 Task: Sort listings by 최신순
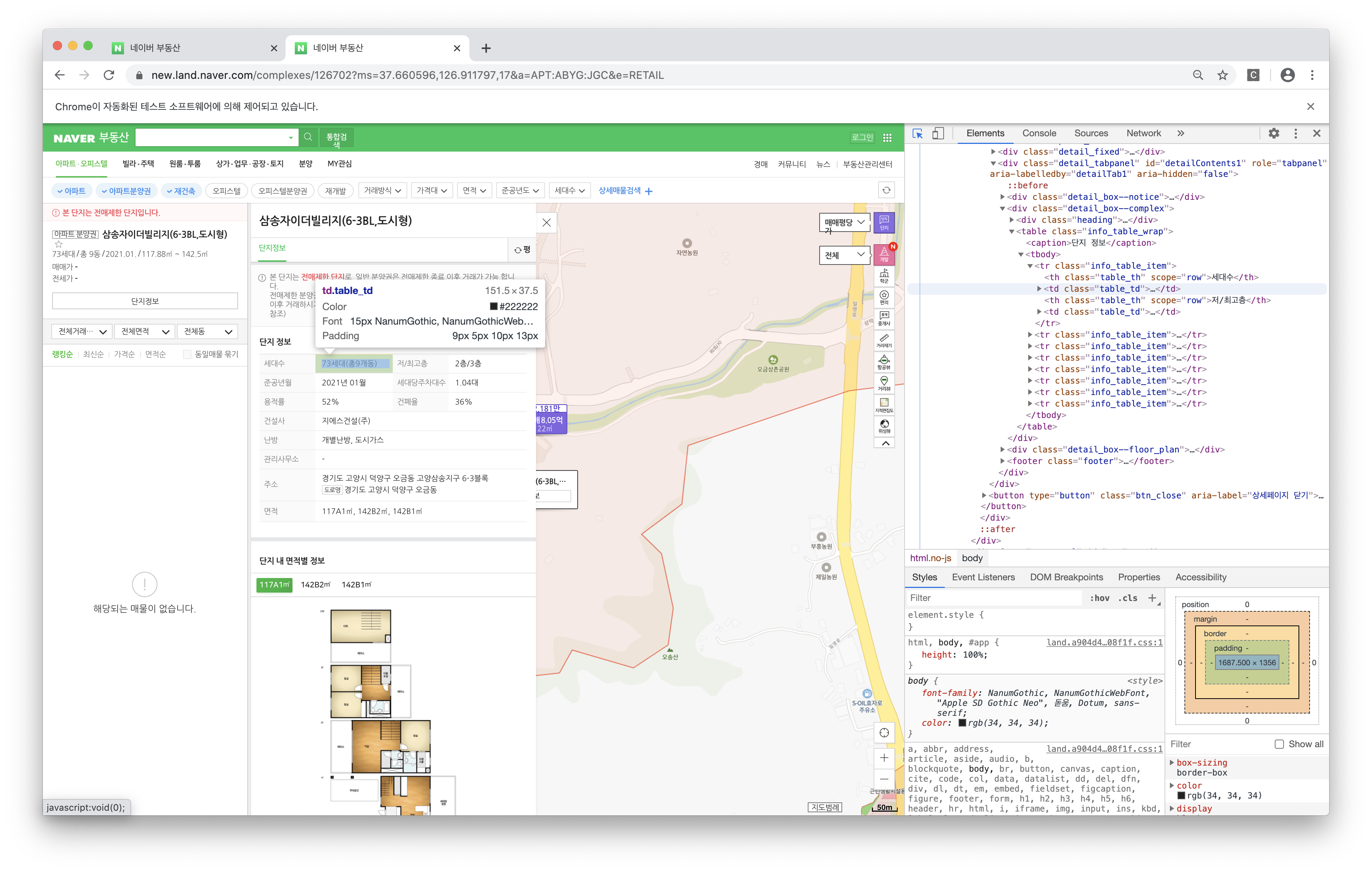coord(93,354)
